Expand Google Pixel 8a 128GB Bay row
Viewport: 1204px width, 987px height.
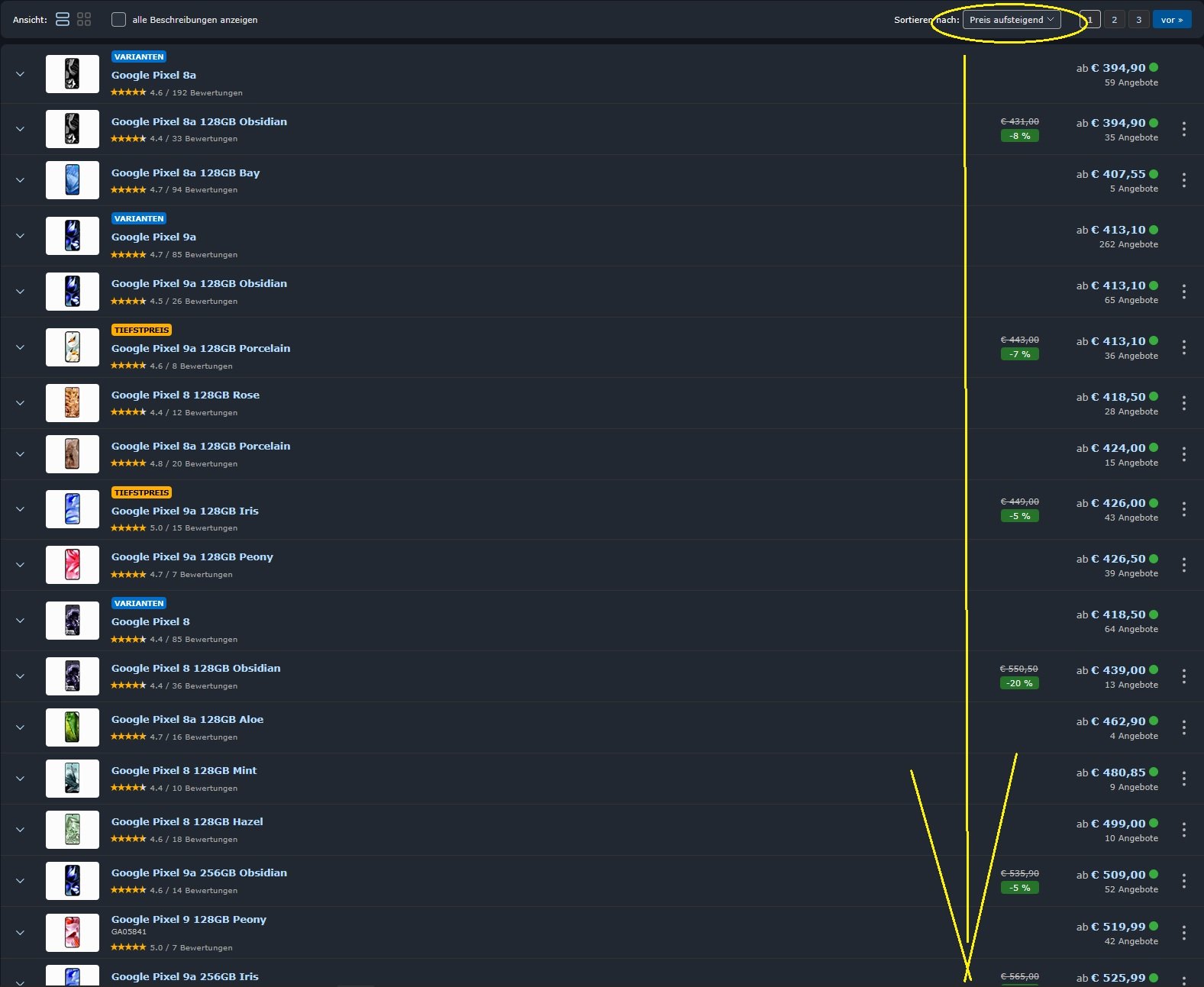pos(20,180)
